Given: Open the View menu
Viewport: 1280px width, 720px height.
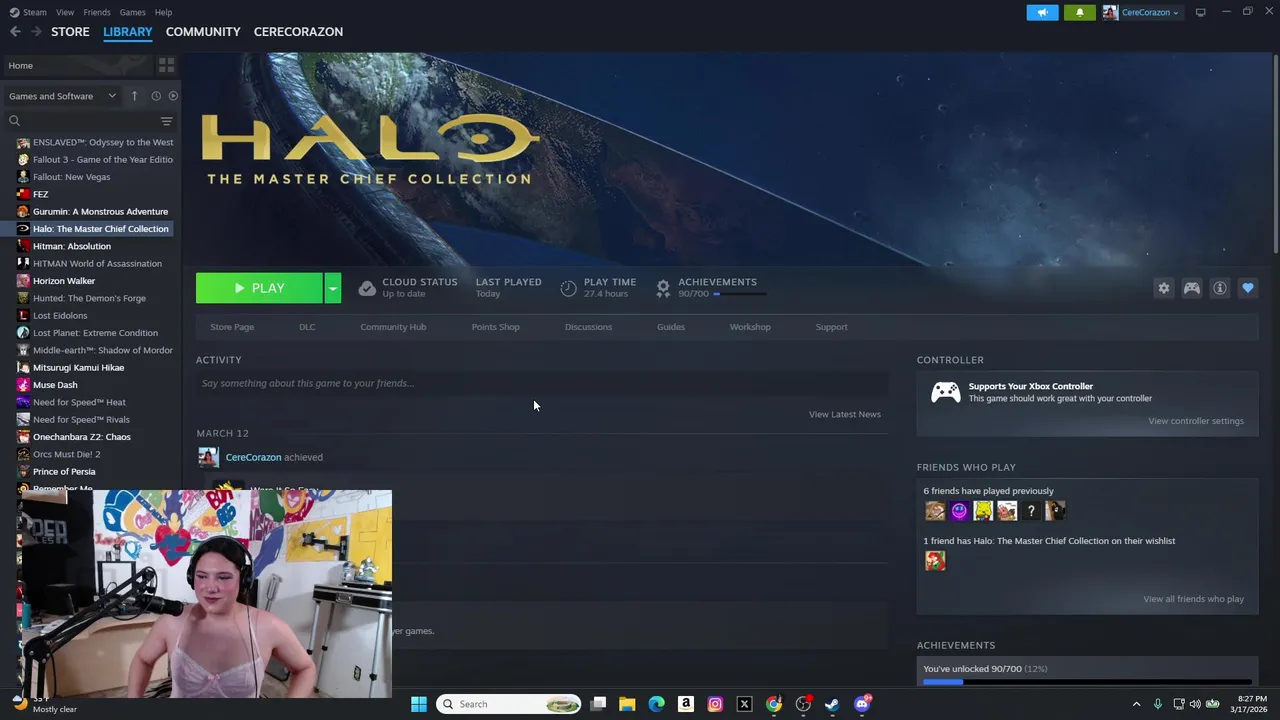Looking at the screenshot, I should [x=65, y=12].
